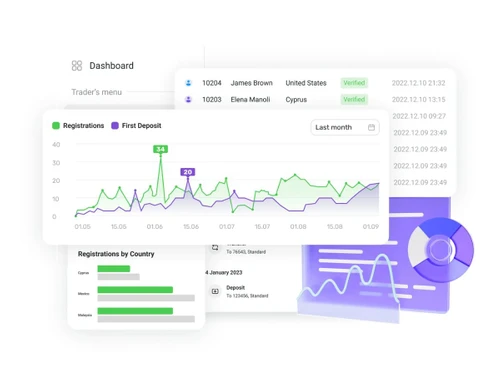The width and height of the screenshot is (500, 375).
Task: Click the Registrations legend label
Action: pos(83,126)
